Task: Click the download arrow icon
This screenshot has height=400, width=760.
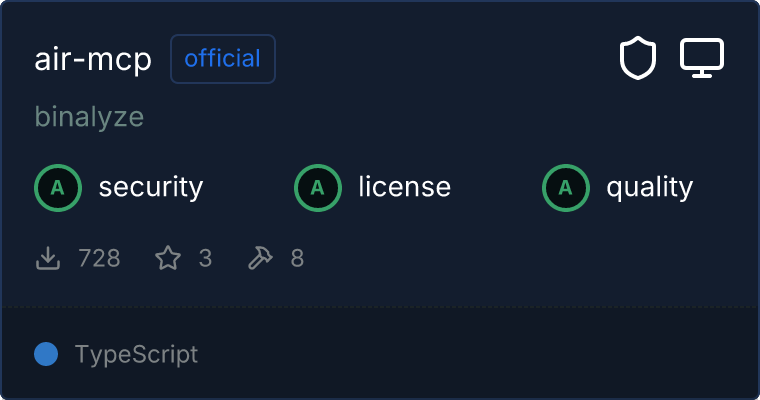Action: click(x=48, y=258)
